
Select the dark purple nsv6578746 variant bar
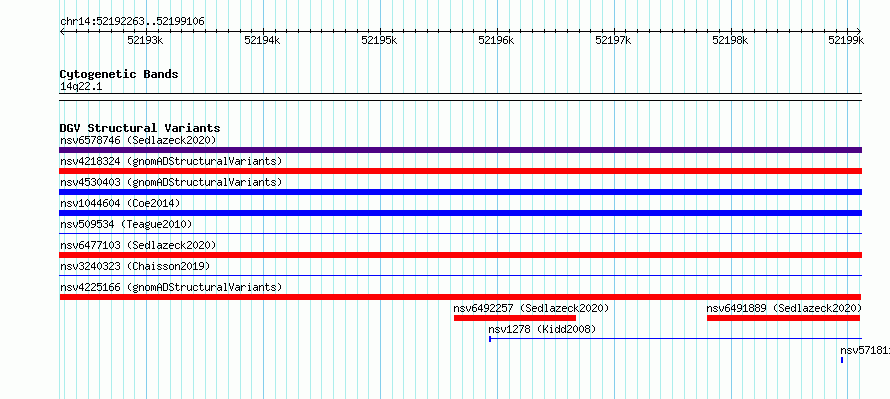pos(460,150)
